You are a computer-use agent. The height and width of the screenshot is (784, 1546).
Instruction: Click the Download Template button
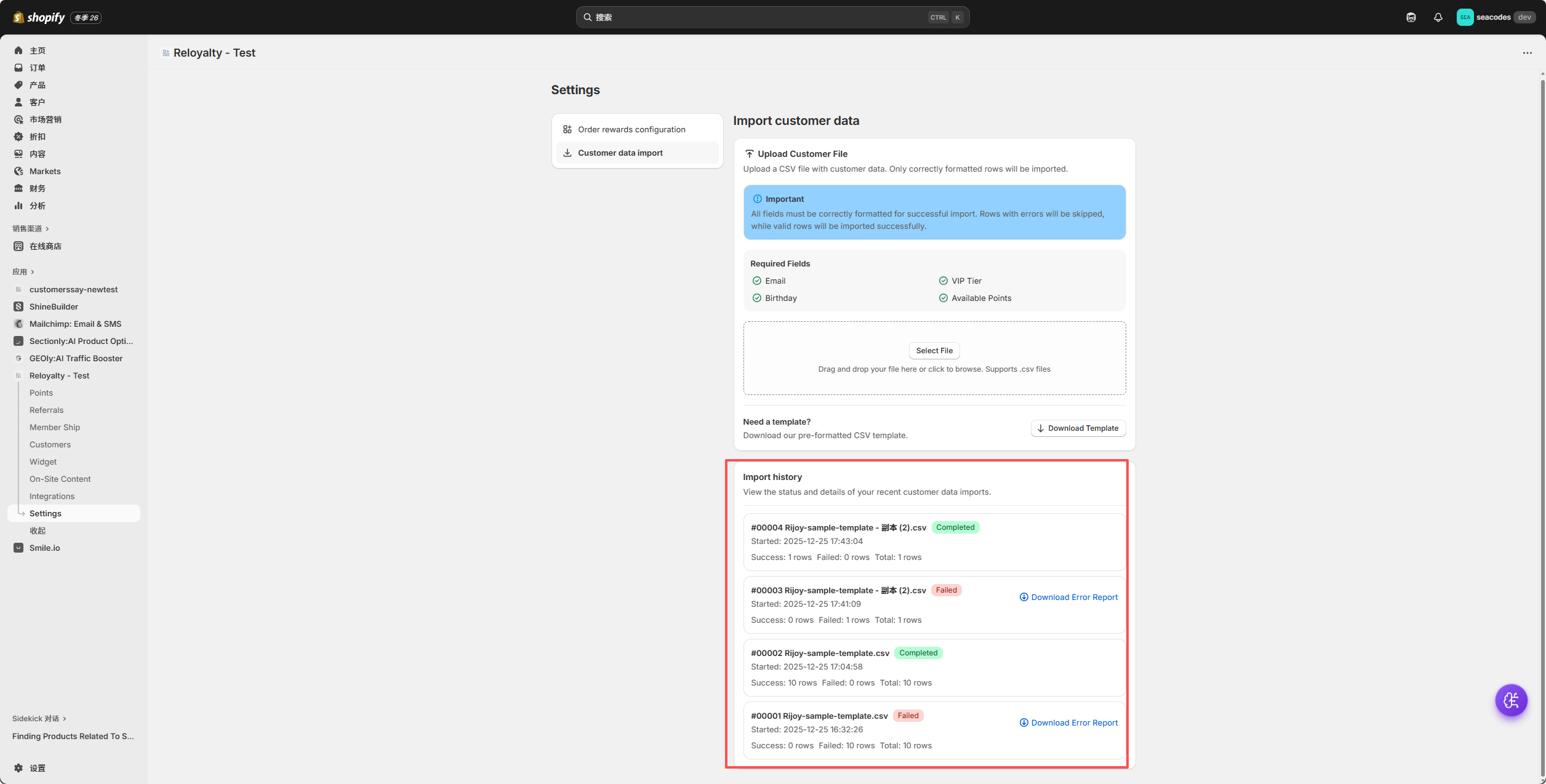pos(1078,428)
